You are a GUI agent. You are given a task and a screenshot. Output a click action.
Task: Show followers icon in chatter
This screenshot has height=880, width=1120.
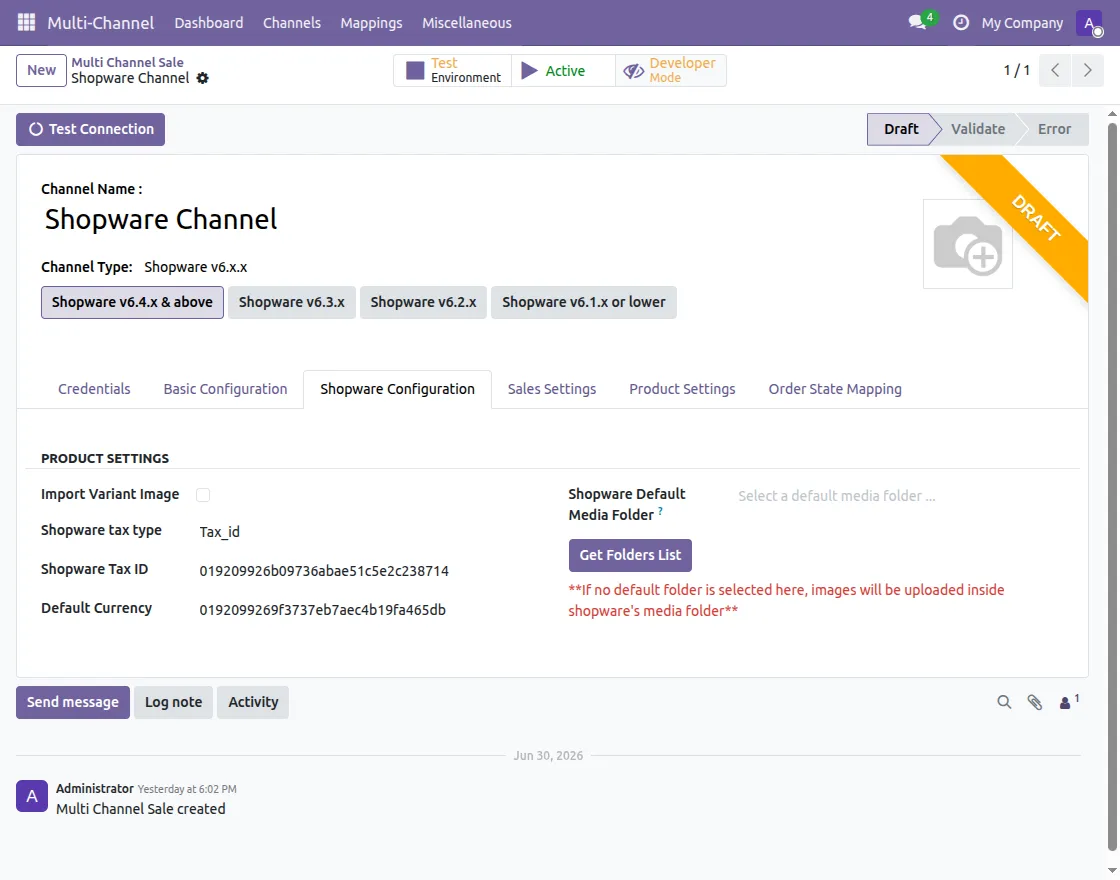coord(1068,702)
